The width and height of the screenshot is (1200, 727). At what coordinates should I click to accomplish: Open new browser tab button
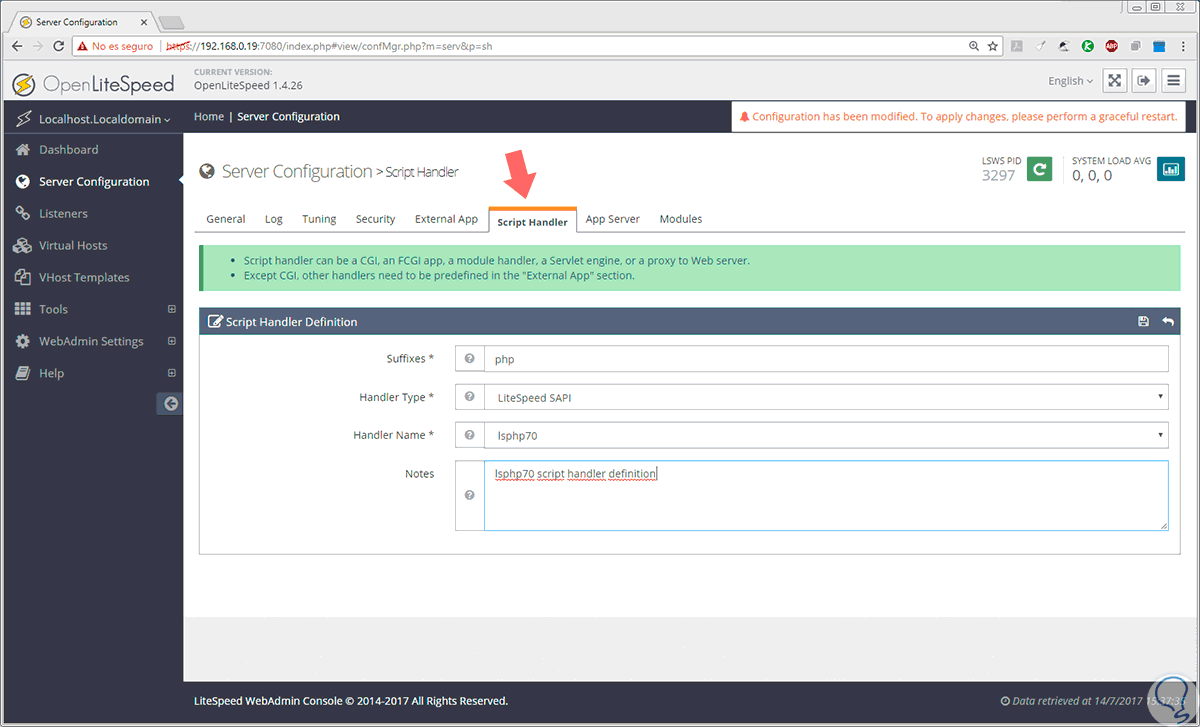click(171, 22)
